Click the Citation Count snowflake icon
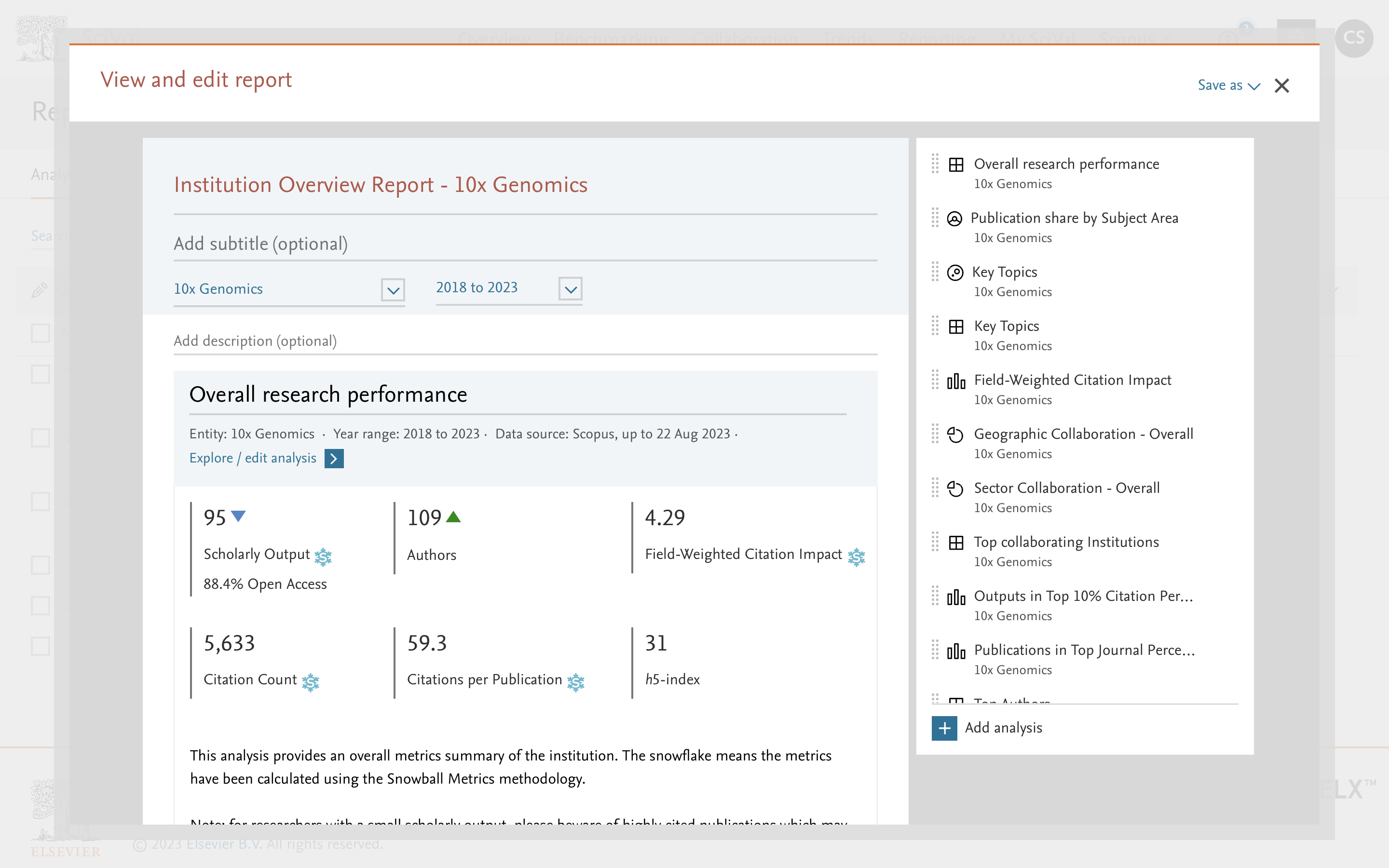This screenshot has width=1389, height=868. click(x=311, y=682)
